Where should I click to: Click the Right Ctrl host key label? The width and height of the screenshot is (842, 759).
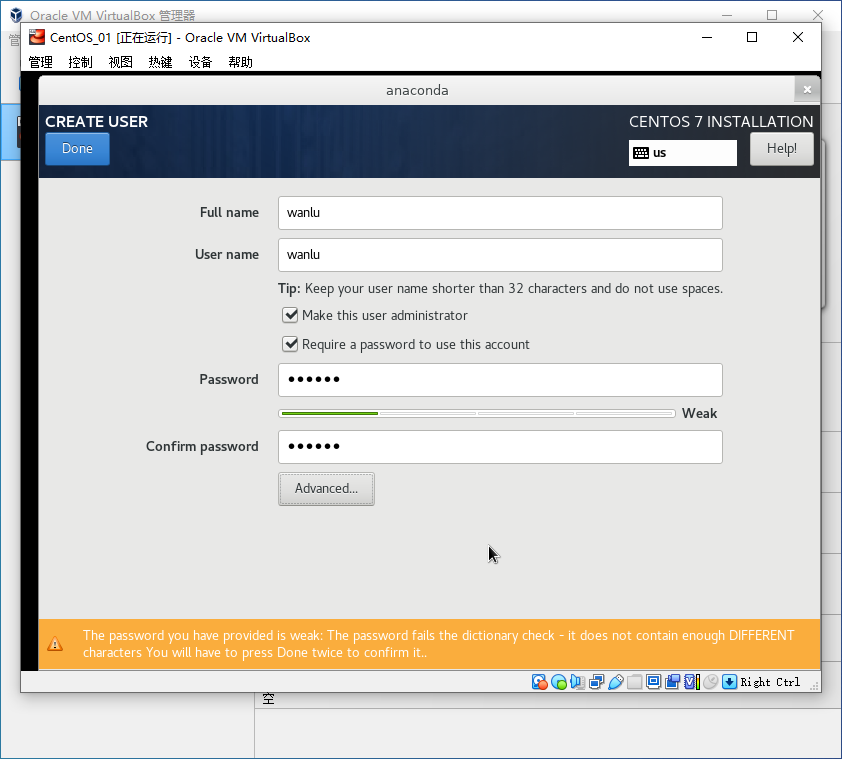pyautogui.click(x=770, y=682)
